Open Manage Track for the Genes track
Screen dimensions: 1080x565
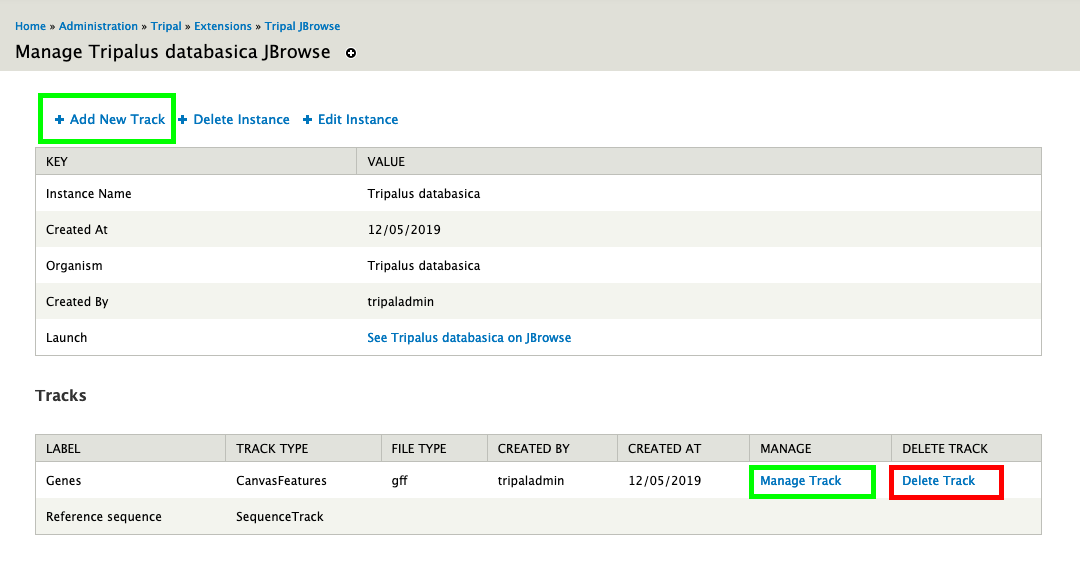(800, 481)
